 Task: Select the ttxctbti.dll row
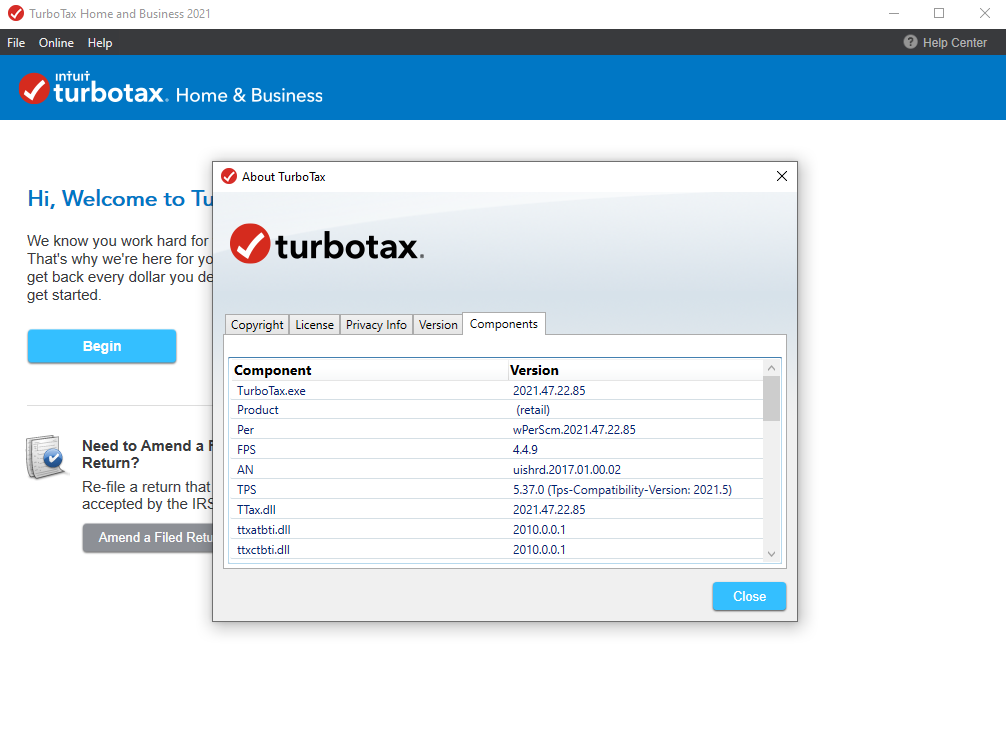click(x=497, y=549)
